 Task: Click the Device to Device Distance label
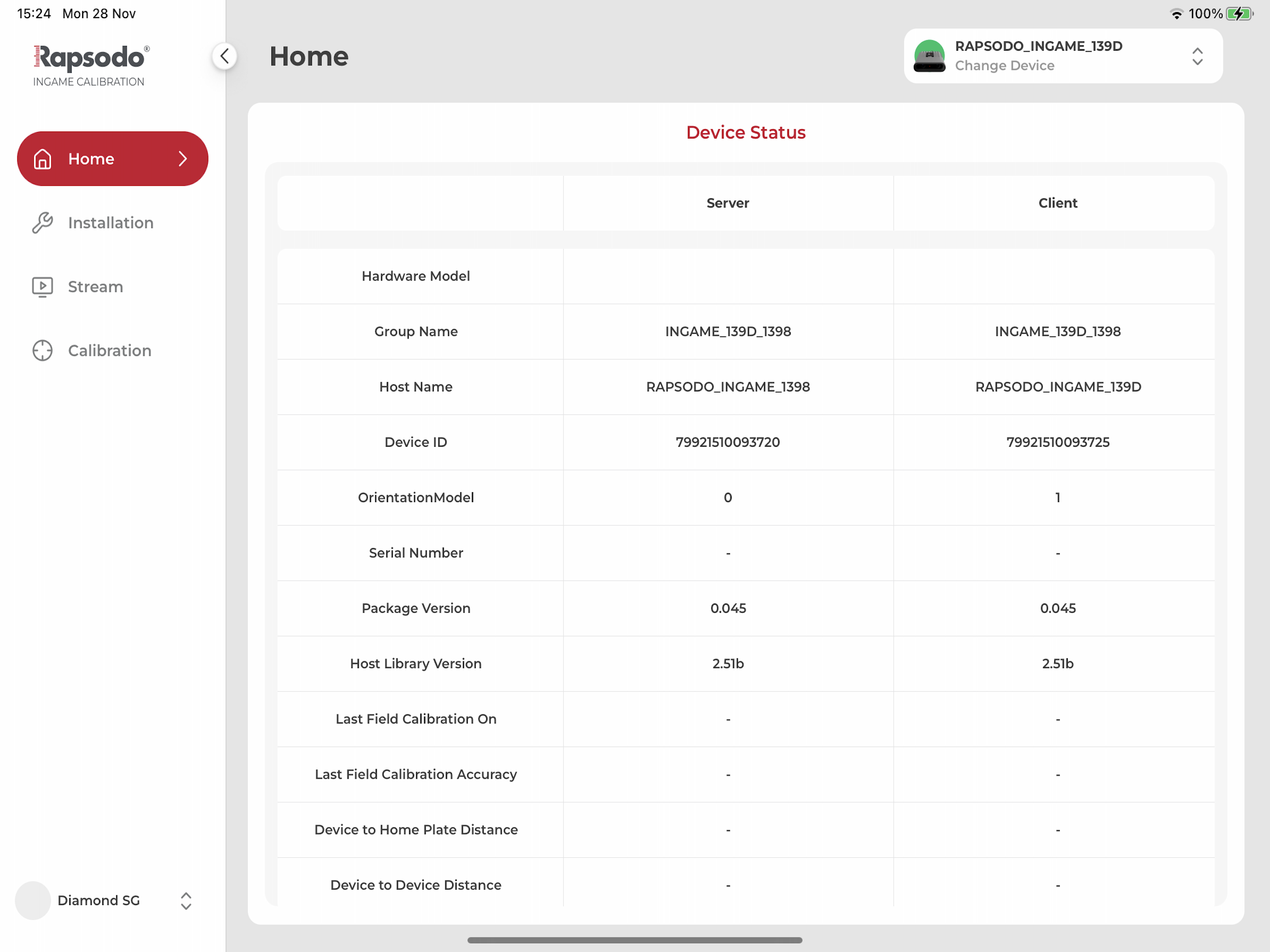pyautogui.click(x=416, y=885)
